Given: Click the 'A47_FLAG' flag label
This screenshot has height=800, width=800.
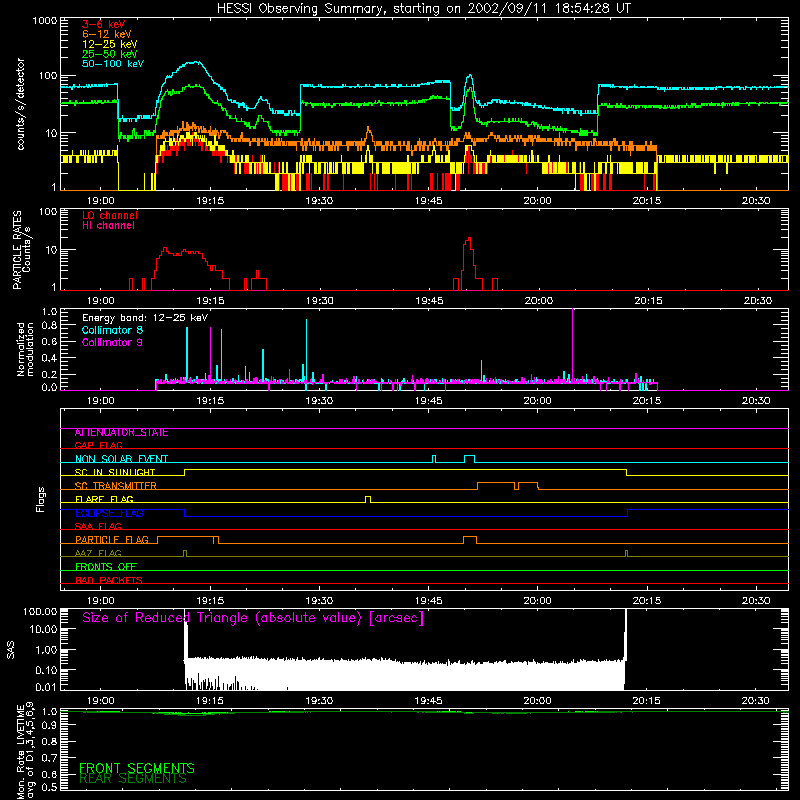Looking at the screenshot, I should [x=98, y=554].
